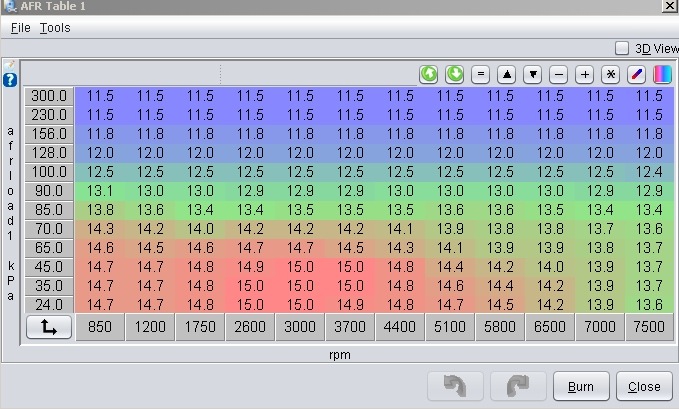Click the Close button at bottom
679x409 pixels.
point(644,386)
